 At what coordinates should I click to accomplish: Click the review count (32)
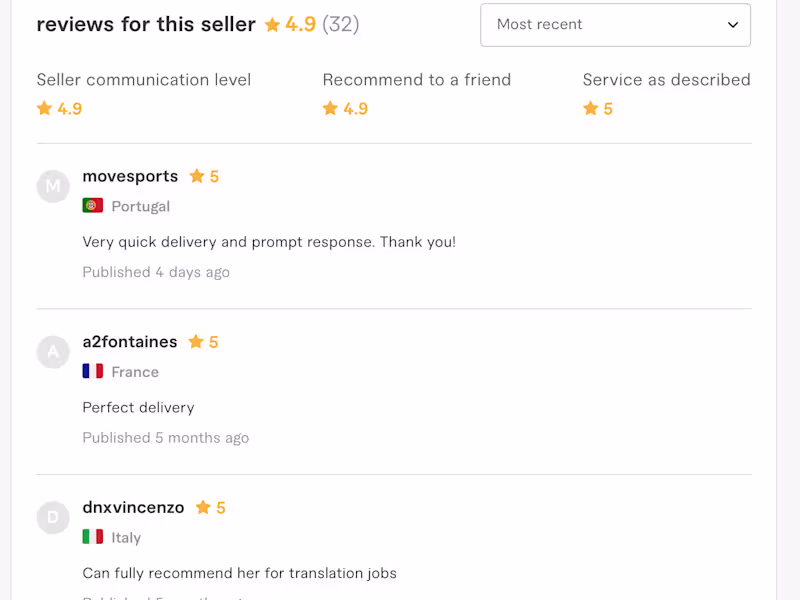click(x=341, y=25)
